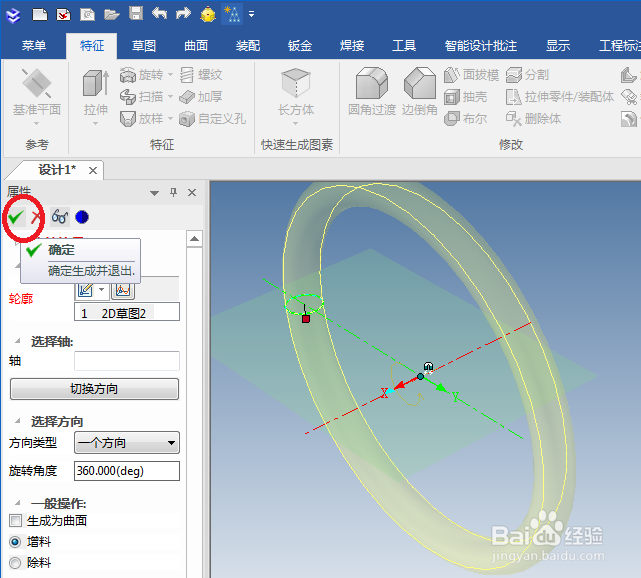
Task: Click the 加厚 thicken tool
Action: 201,97
